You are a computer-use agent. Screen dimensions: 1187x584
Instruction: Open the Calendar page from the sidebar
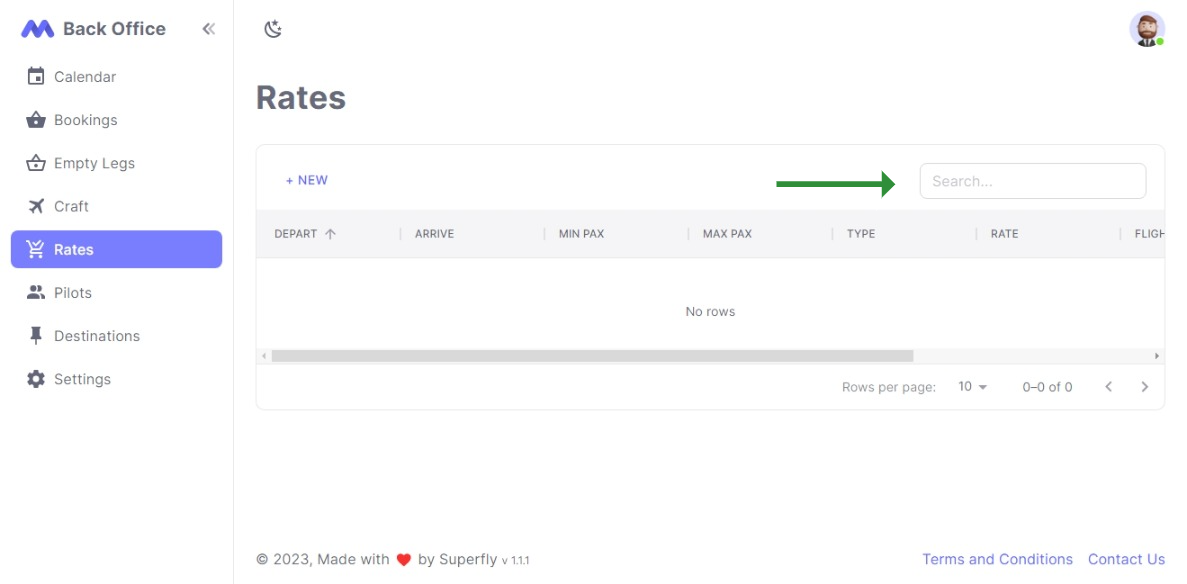84,76
